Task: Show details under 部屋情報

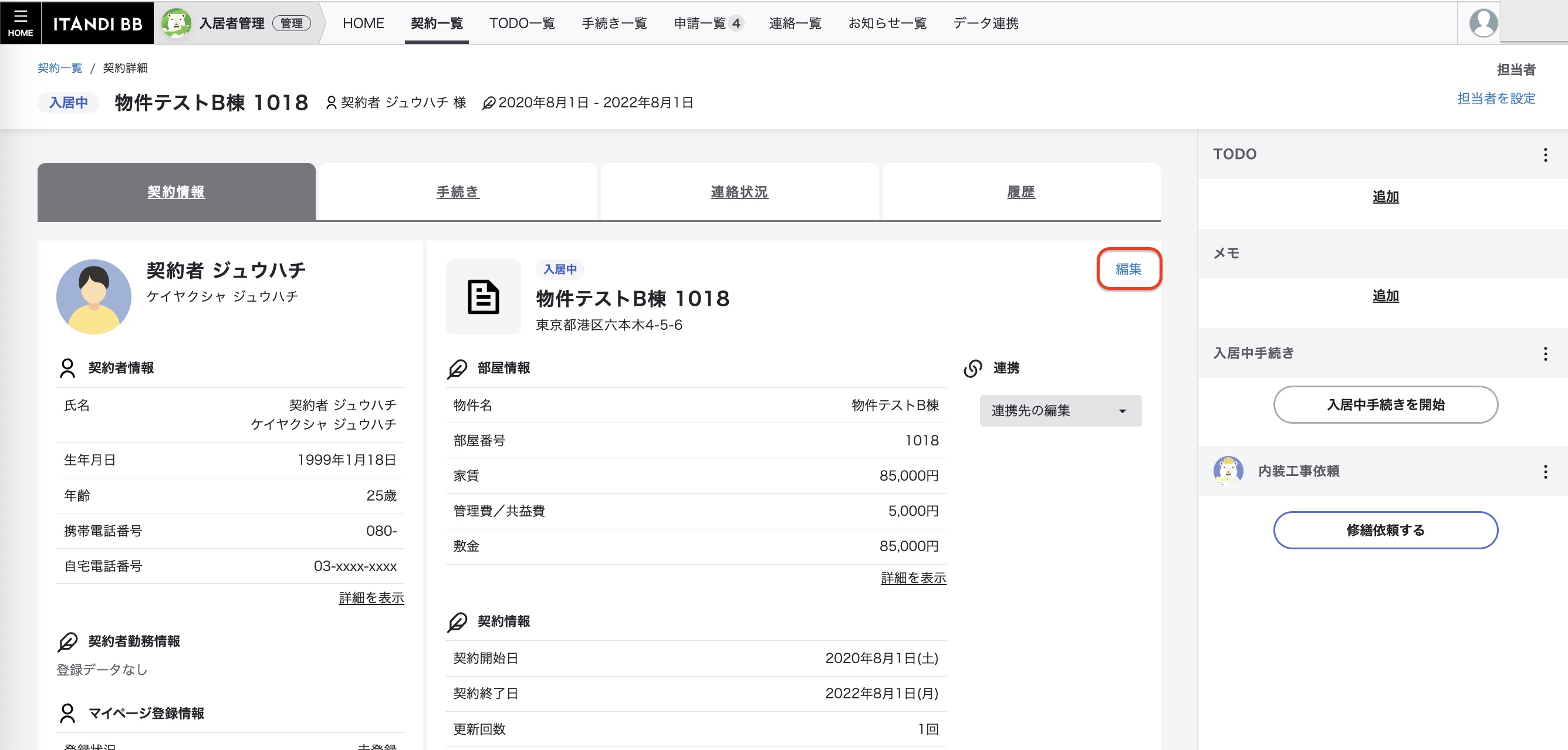Action: [913, 577]
